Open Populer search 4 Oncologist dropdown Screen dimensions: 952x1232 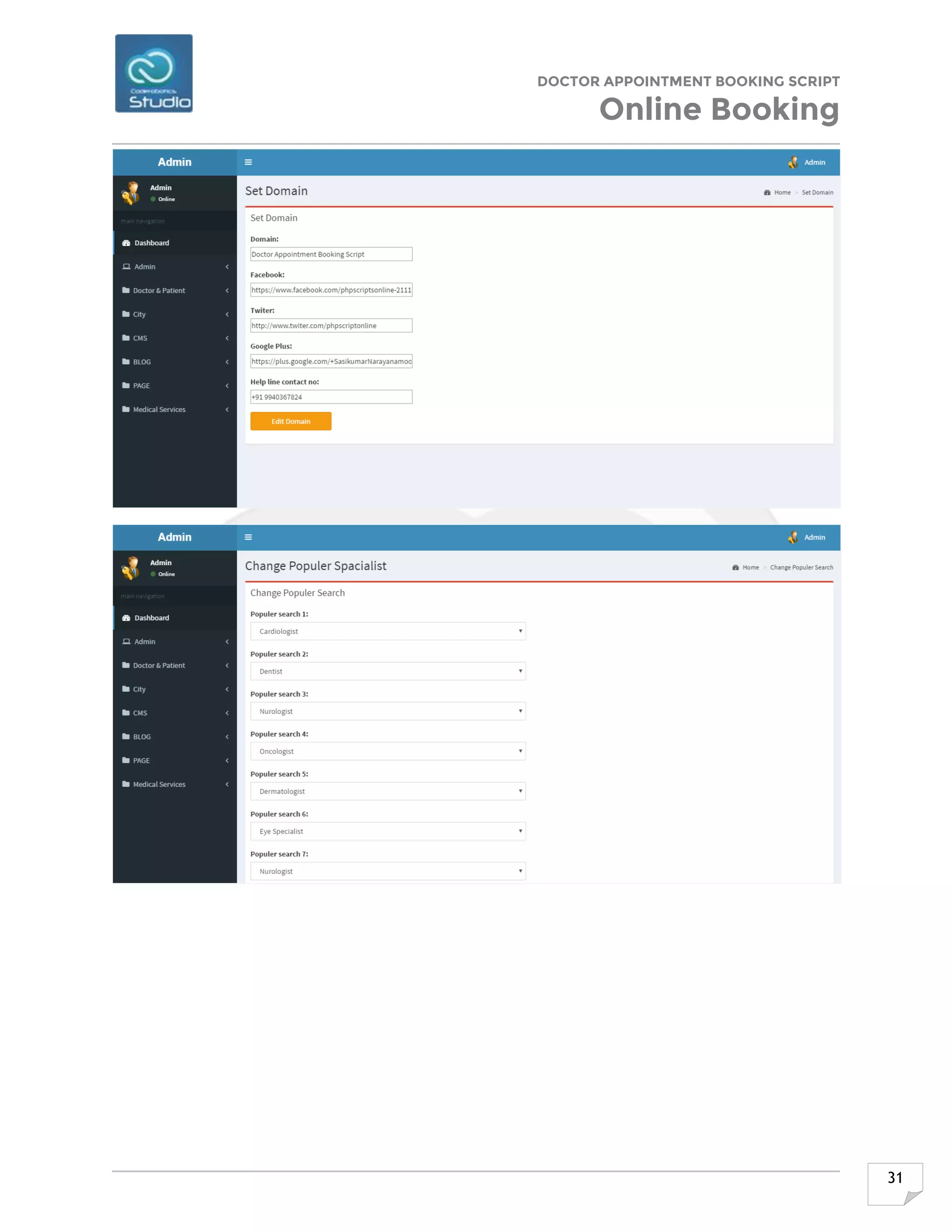(x=388, y=751)
